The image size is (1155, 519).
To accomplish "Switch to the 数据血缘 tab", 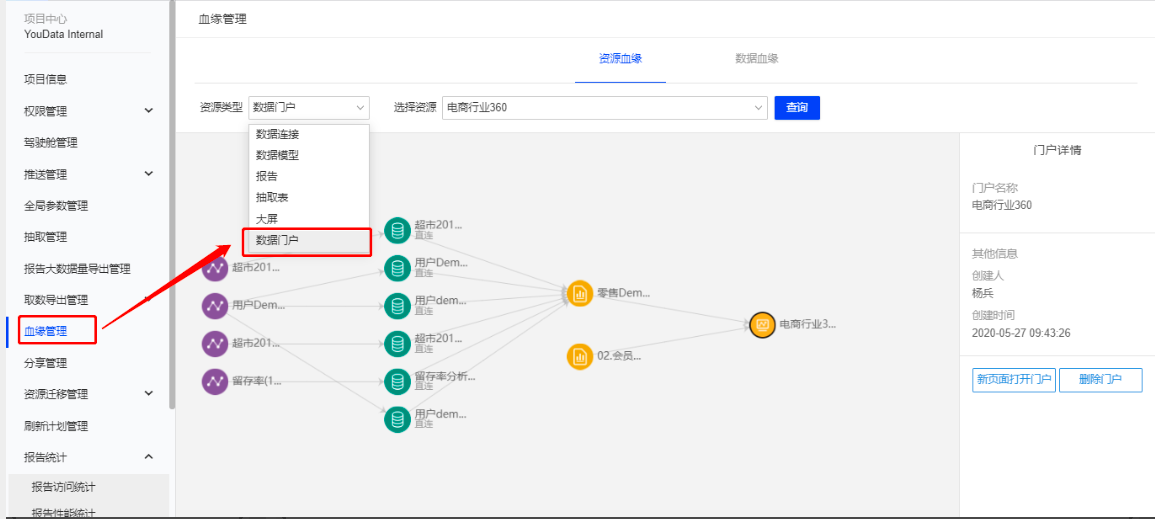I will point(756,59).
